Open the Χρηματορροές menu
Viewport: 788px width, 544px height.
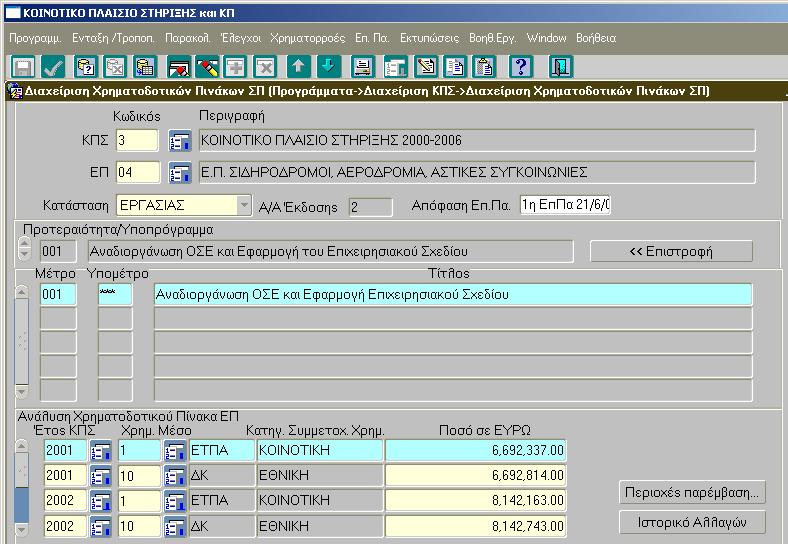point(308,38)
